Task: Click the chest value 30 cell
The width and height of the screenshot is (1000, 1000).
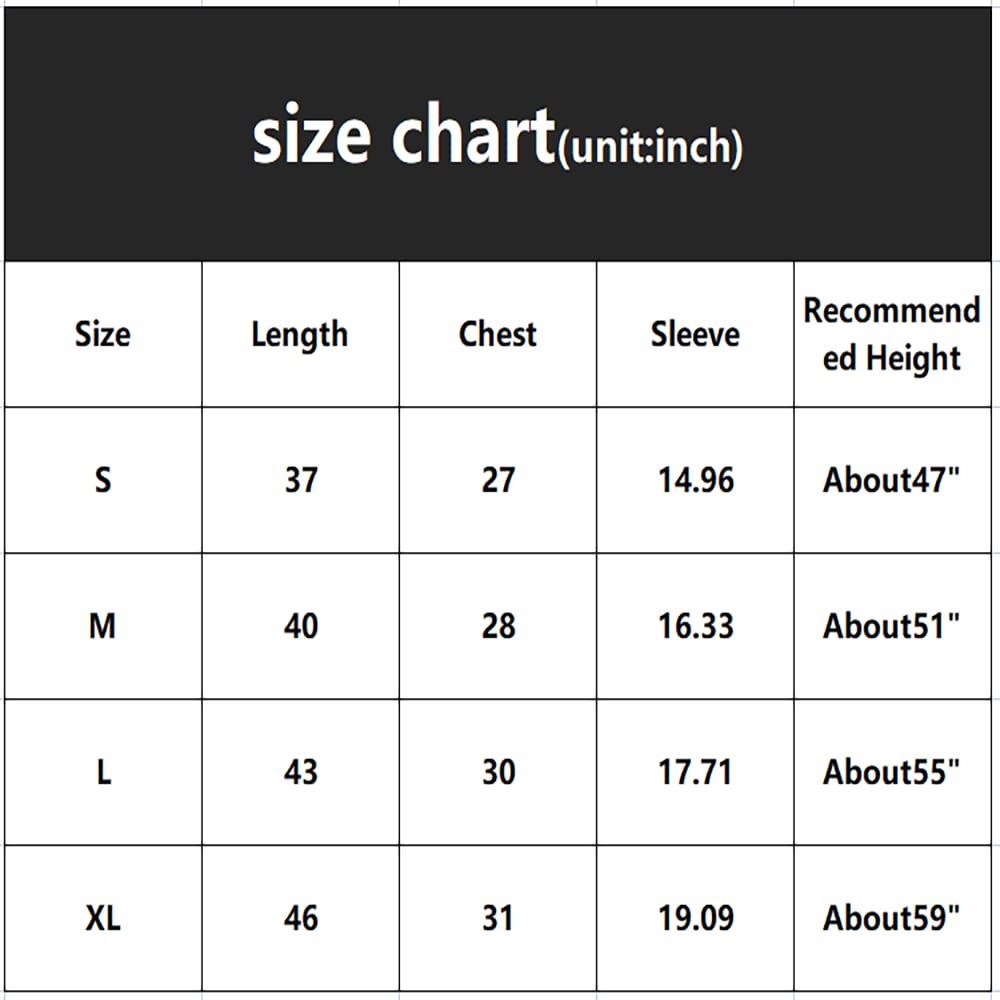Action: (x=498, y=772)
